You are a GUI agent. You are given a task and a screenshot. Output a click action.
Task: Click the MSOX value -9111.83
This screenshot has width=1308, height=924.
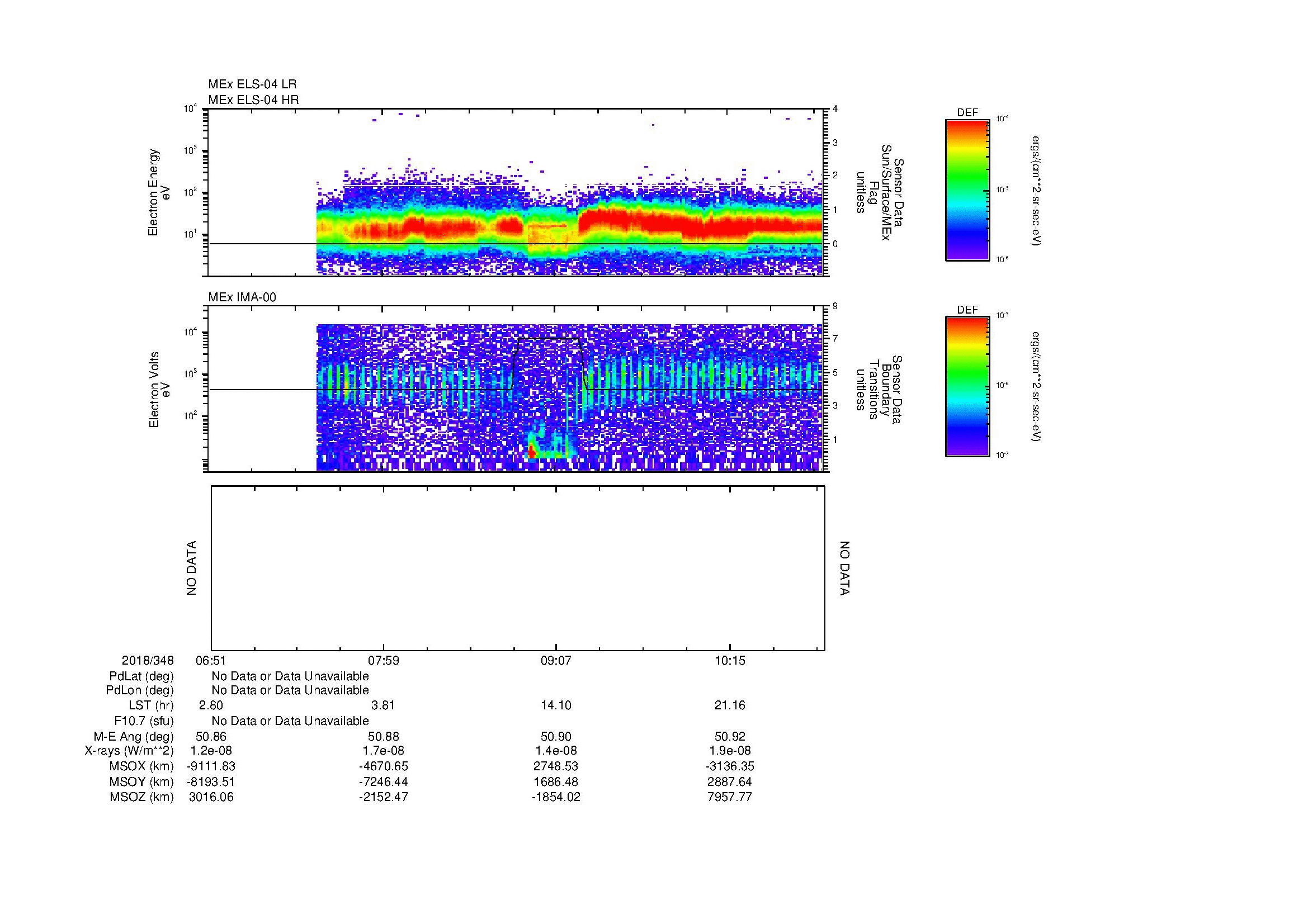211,766
